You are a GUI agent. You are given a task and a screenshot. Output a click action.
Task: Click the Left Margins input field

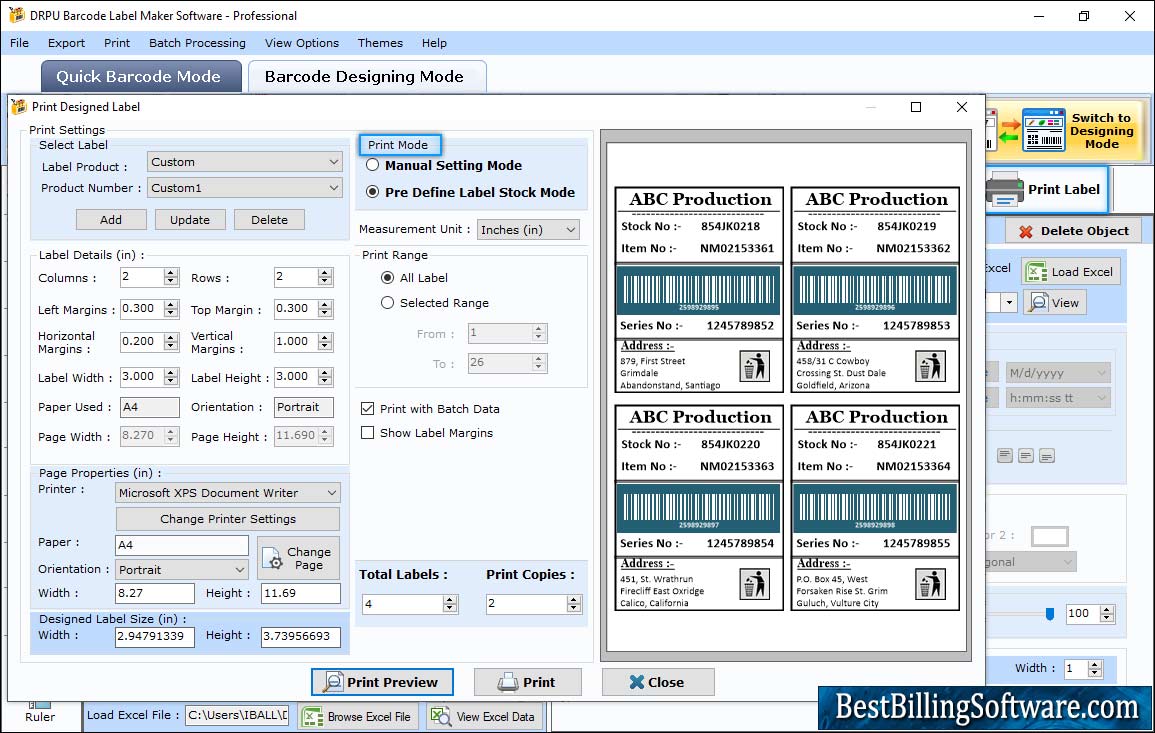[x=143, y=309]
